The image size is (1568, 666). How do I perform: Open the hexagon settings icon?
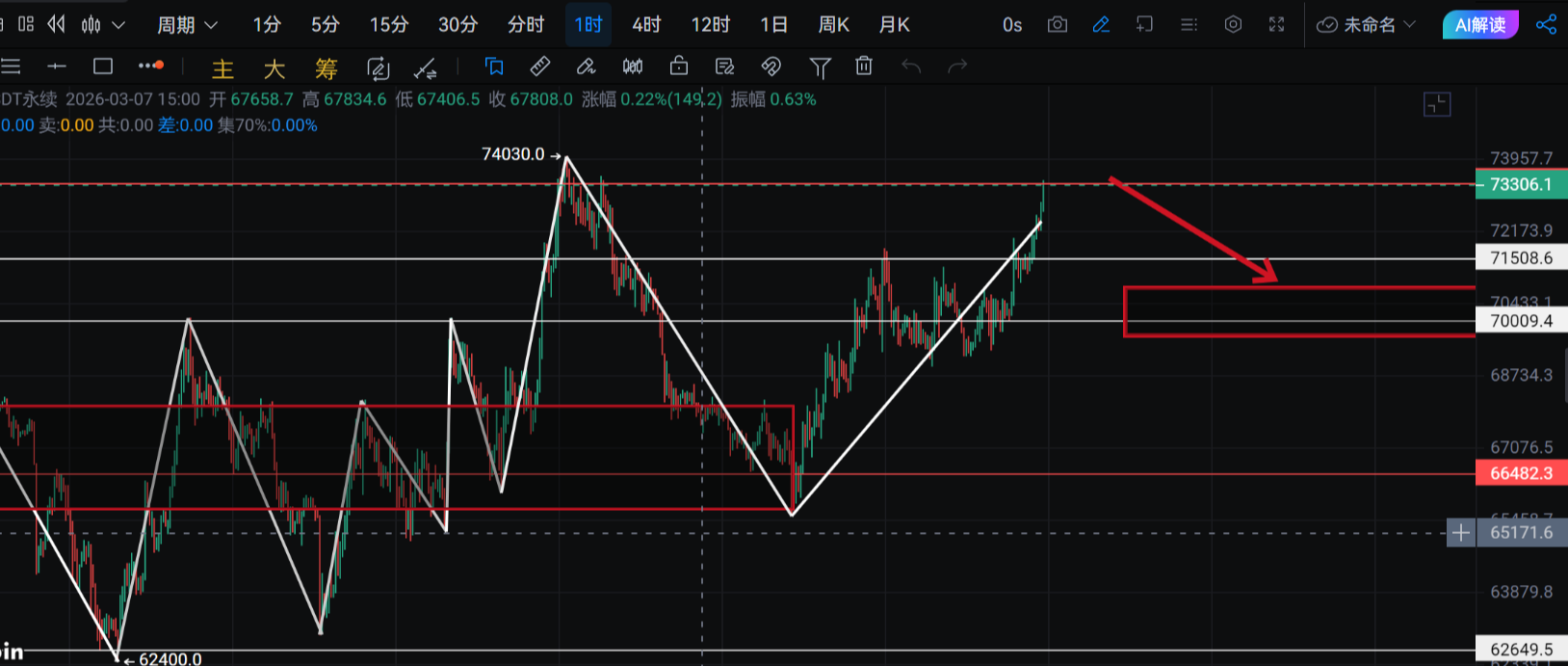pyautogui.click(x=1233, y=25)
